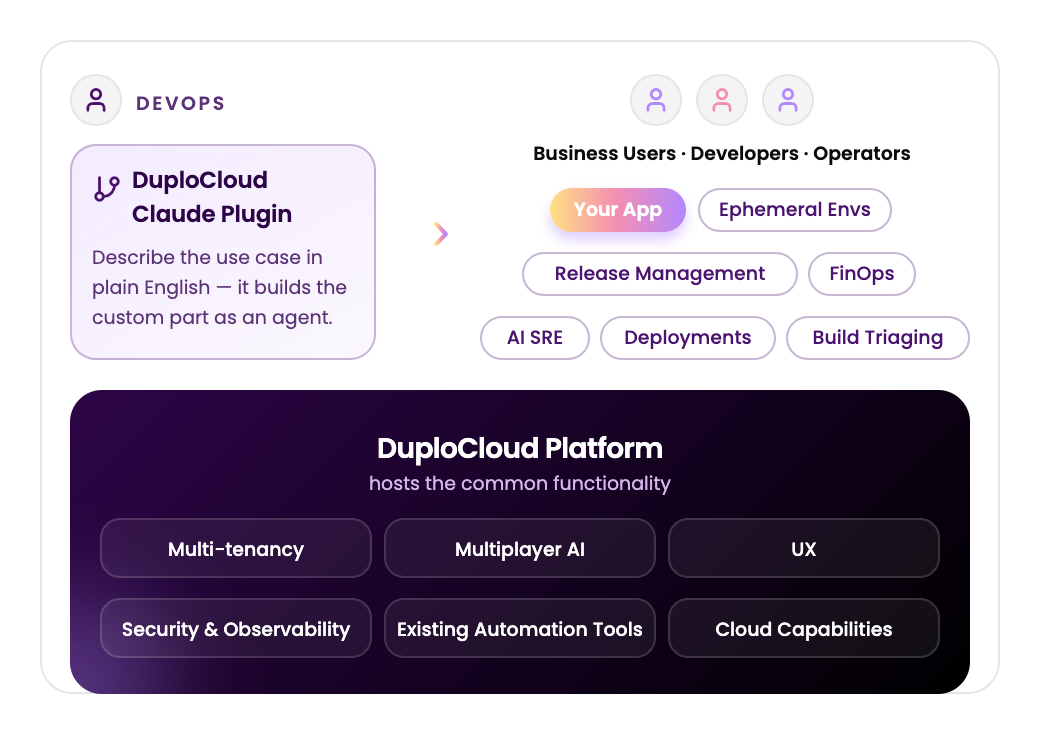Click the Existing Automation Tools tile
This screenshot has height=734, width=1040.
520,629
